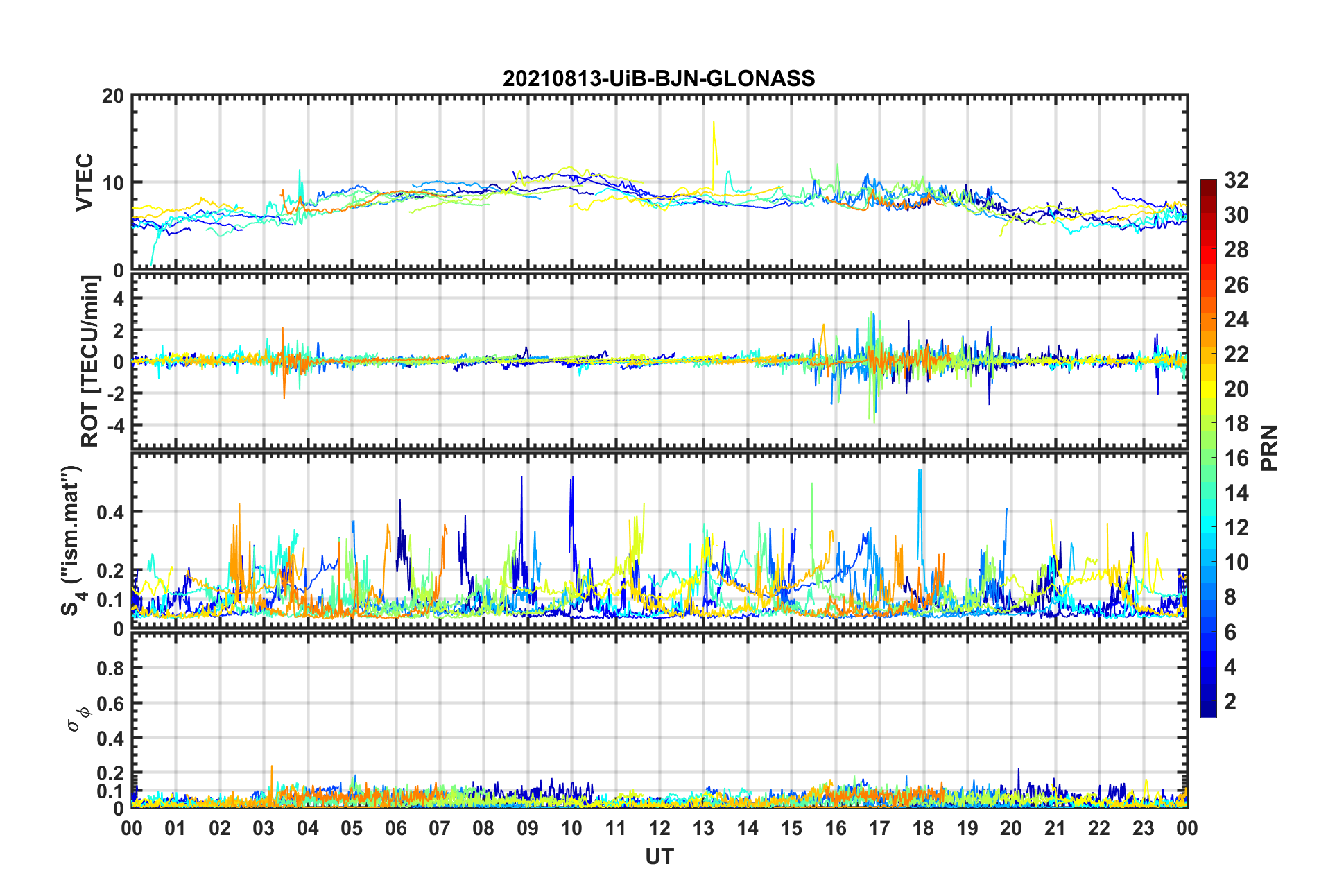Viewport: 1319px width, 896px height.
Task: Select colorbar tick value 4
Action: [1230, 666]
